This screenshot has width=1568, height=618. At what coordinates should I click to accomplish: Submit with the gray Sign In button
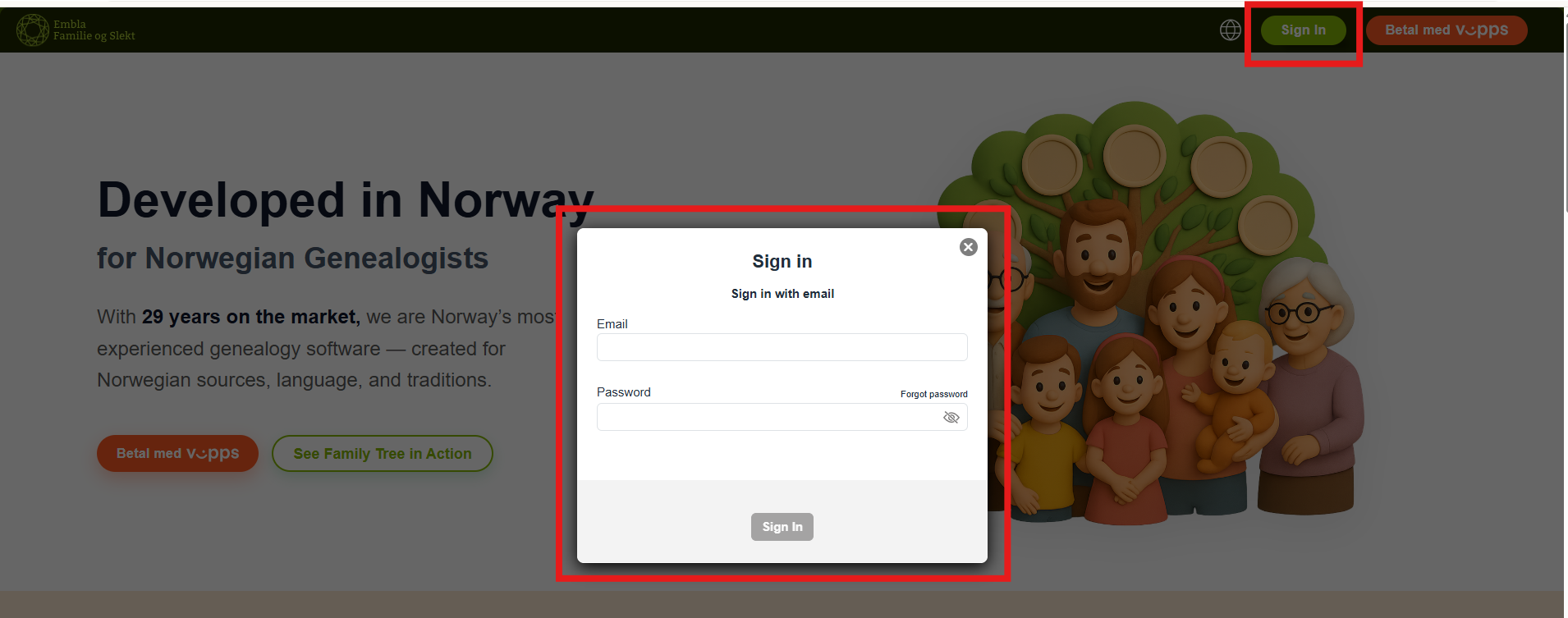coord(782,527)
